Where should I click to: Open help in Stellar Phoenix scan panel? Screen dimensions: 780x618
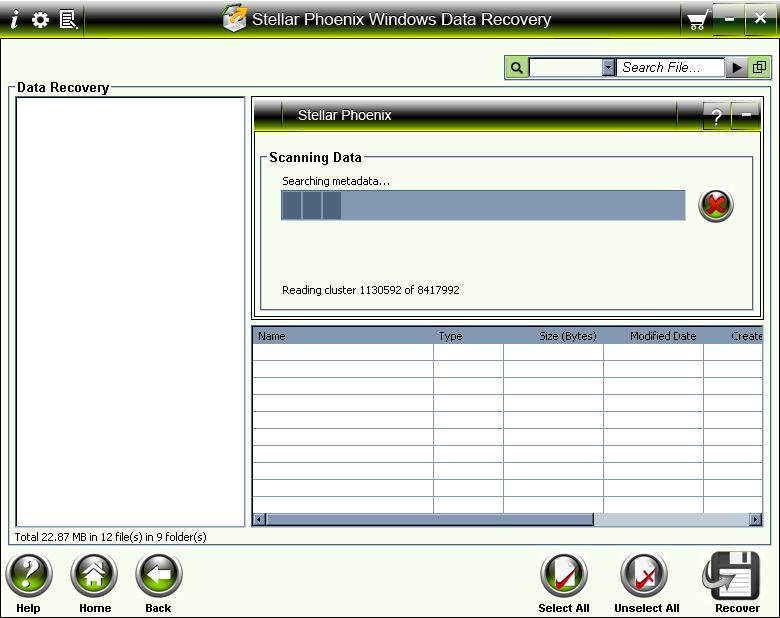[x=716, y=116]
